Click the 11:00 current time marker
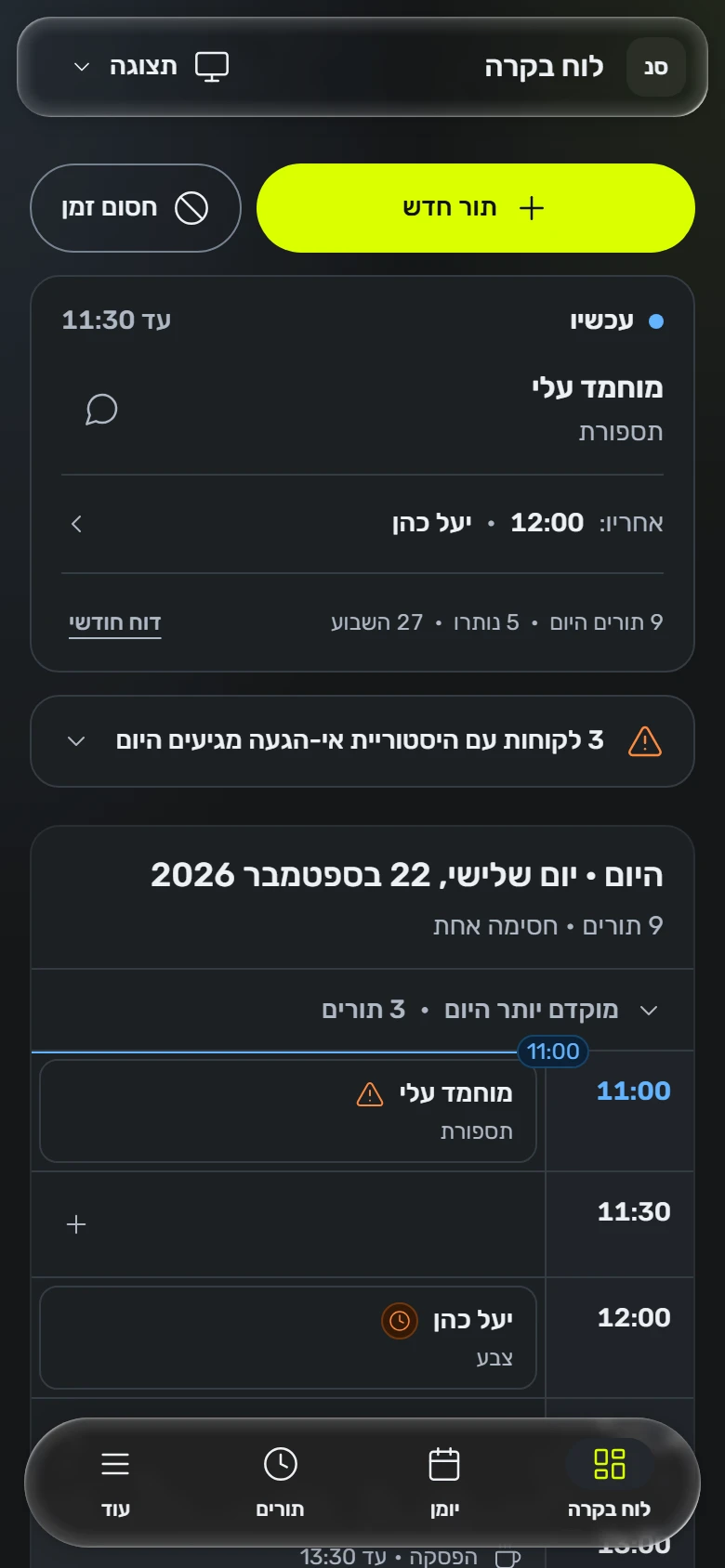The height and width of the screenshot is (1568, 725). point(553,1052)
